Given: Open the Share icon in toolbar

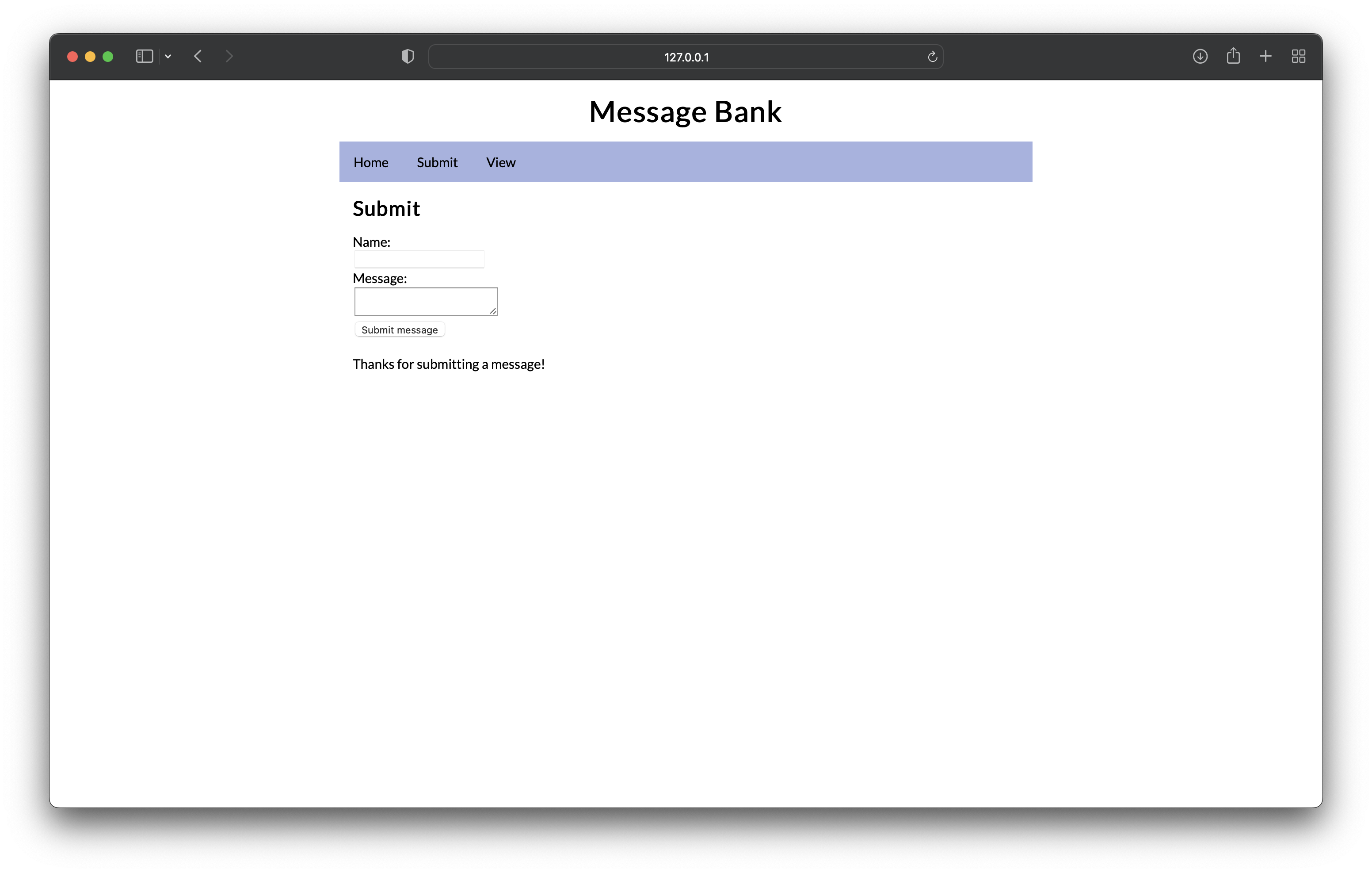Looking at the screenshot, I should pyautogui.click(x=1233, y=56).
